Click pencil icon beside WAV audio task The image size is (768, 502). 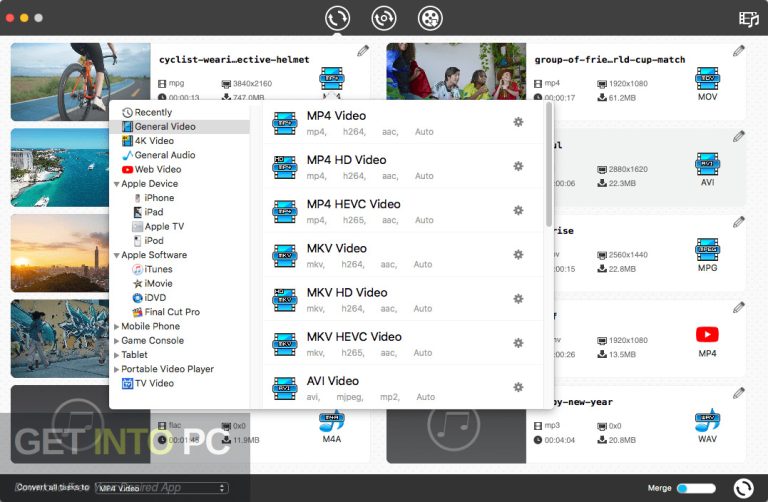[x=739, y=393]
